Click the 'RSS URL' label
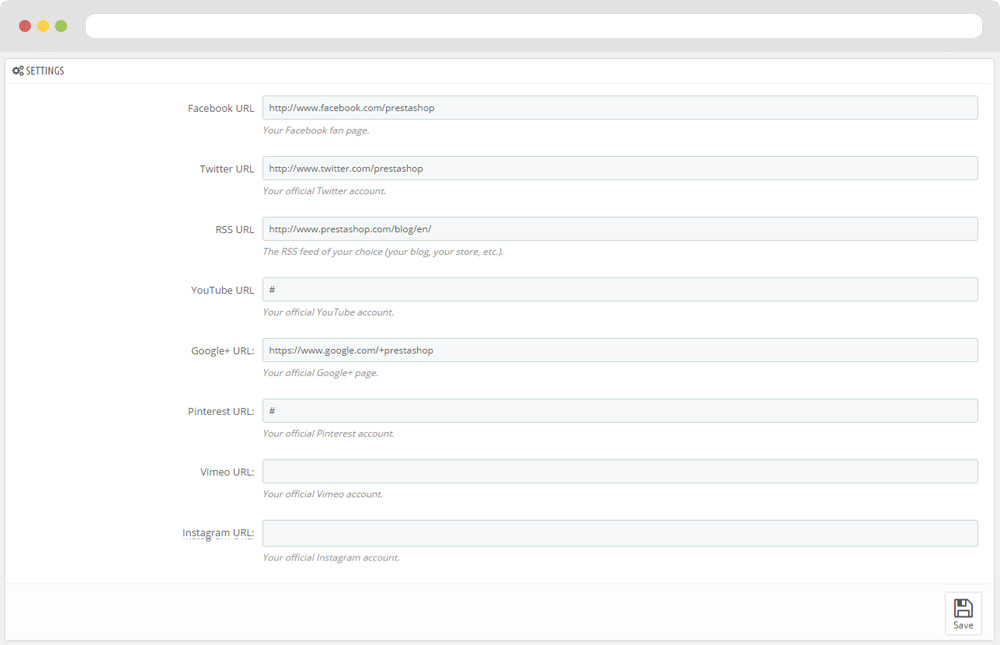Image resolution: width=1000 pixels, height=645 pixels. tap(235, 230)
